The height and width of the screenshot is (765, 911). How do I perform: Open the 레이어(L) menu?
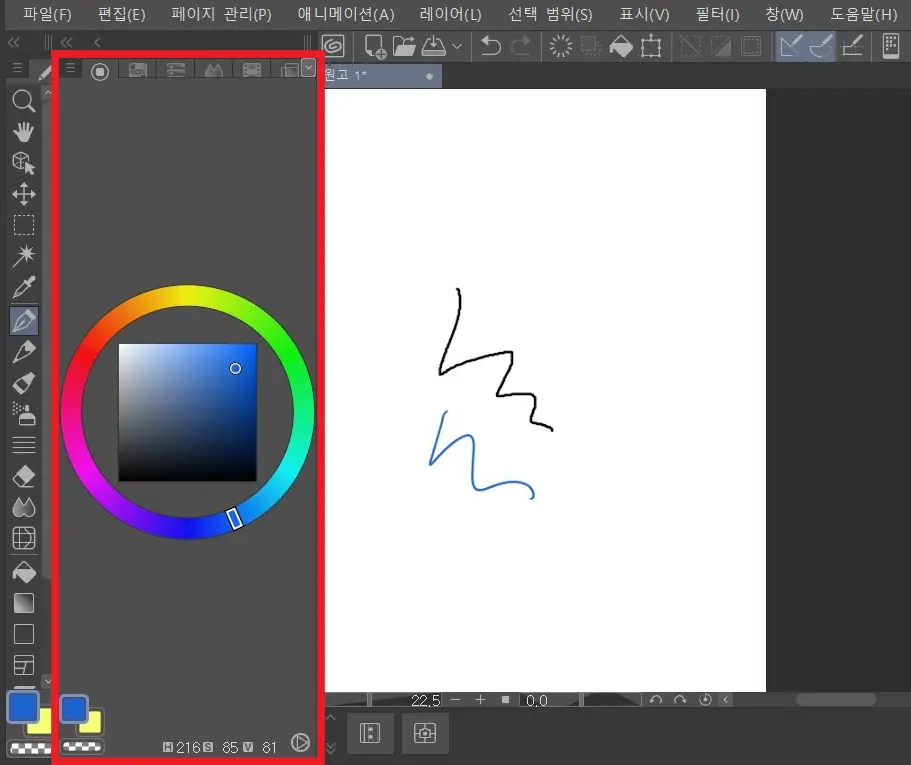click(x=450, y=14)
